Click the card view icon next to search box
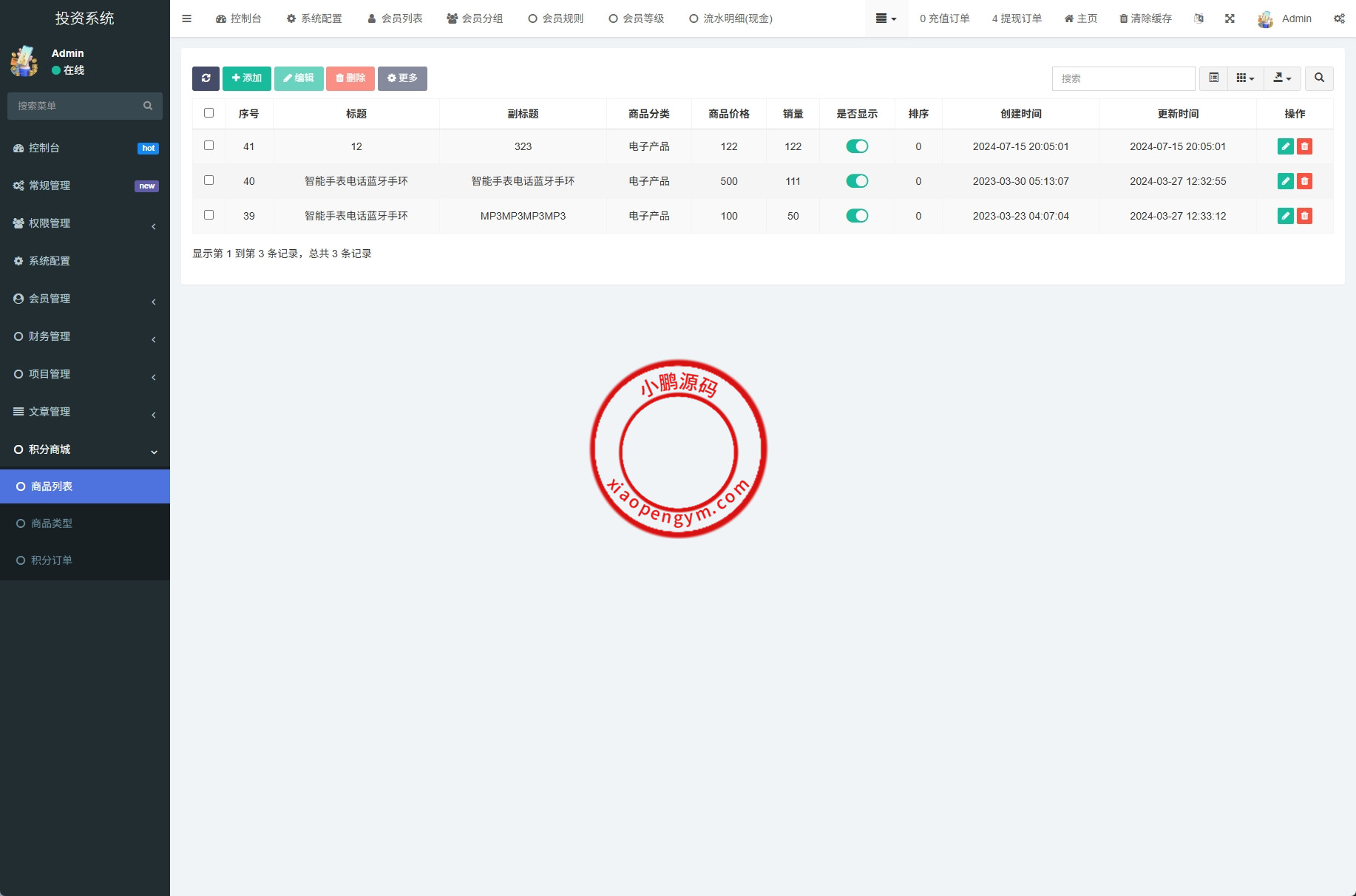The image size is (1356, 896). pos(1213,78)
